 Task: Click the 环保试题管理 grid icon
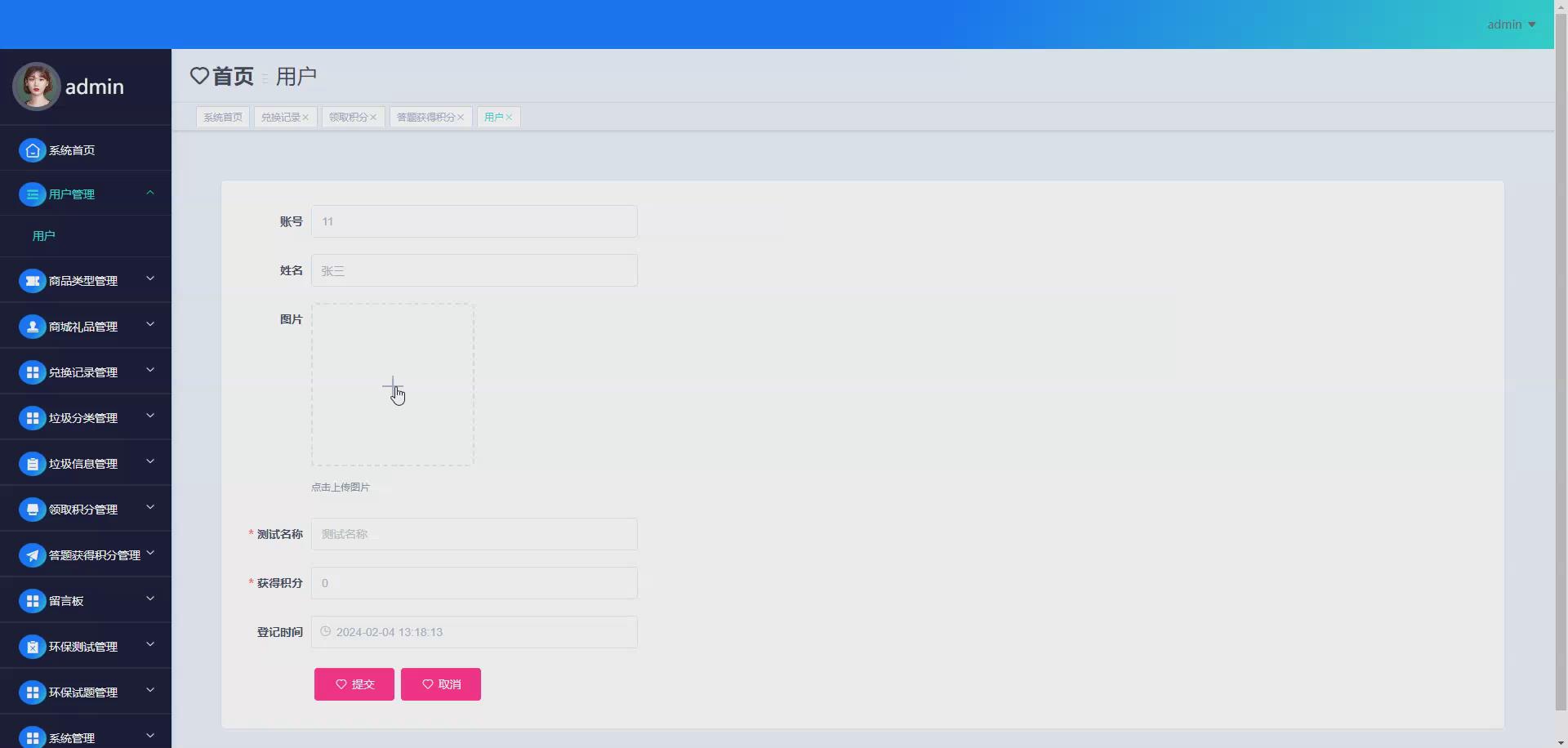coord(33,692)
